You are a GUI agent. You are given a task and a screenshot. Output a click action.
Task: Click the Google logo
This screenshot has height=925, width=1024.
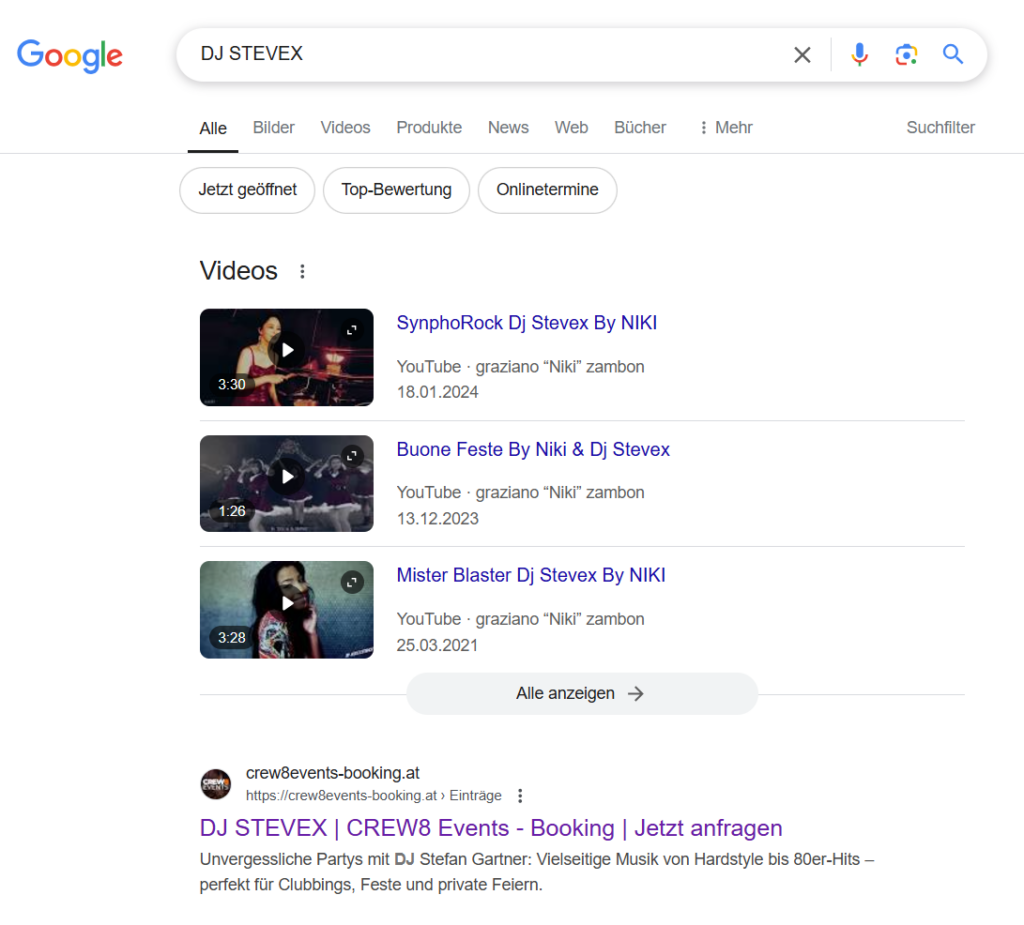(70, 55)
